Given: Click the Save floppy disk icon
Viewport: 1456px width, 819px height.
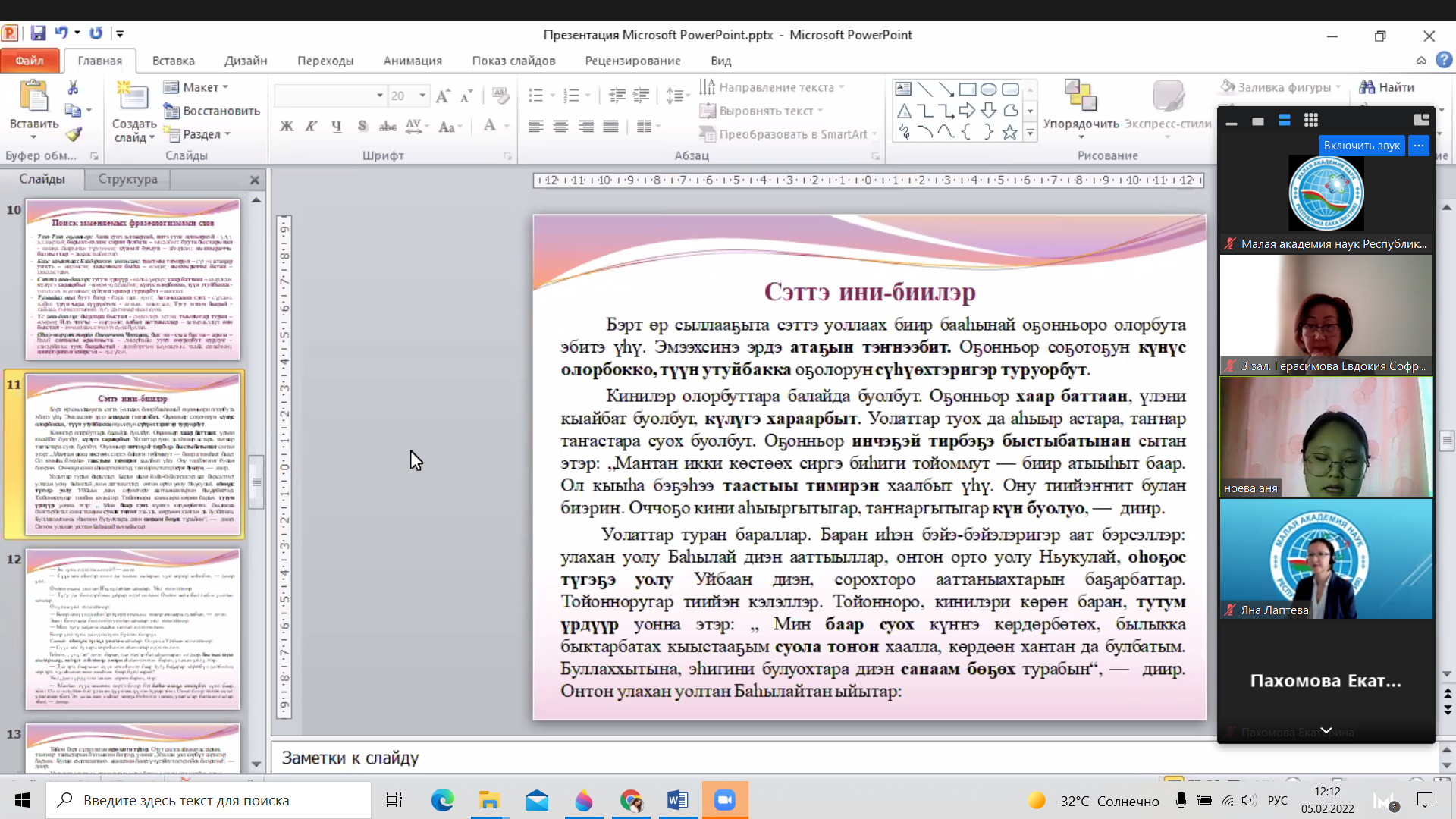Looking at the screenshot, I should click(38, 33).
